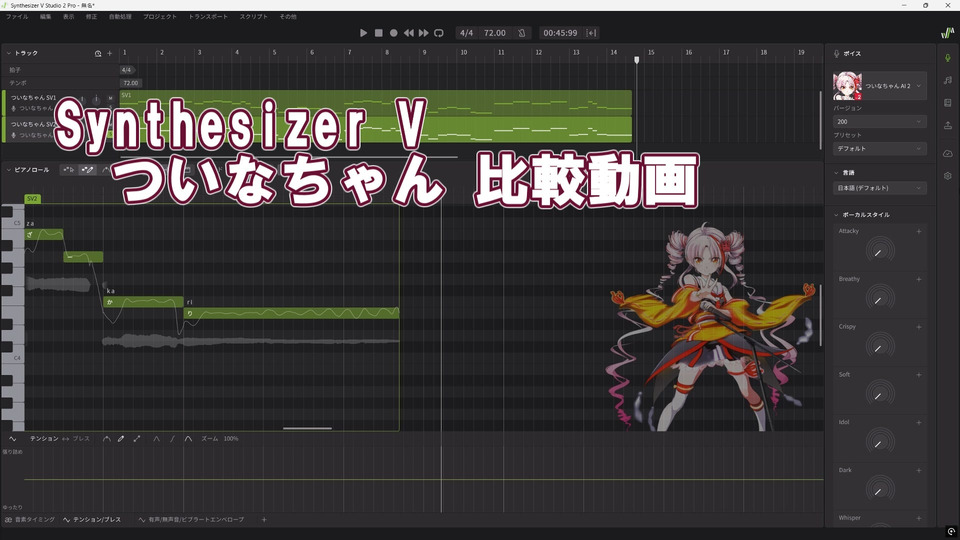Click plus icon next to Crispy
This screenshot has width=960, height=540.
click(x=919, y=327)
